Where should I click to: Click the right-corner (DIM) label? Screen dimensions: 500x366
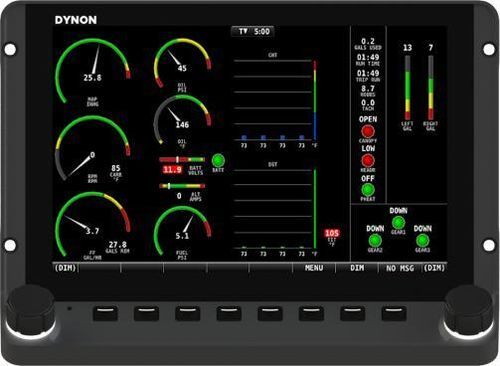pos(434,268)
